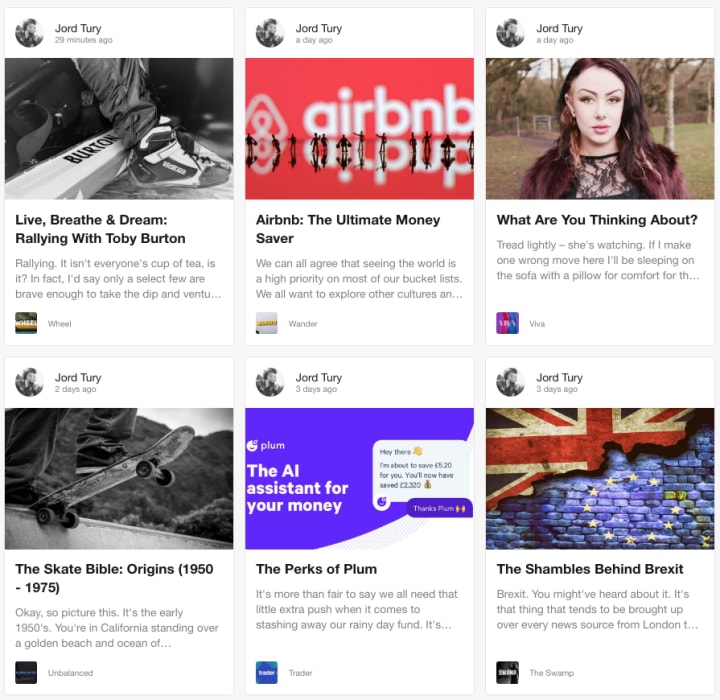The width and height of the screenshot is (720, 700).
Task: Open the Trader publication icon
Action: click(267, 672)
